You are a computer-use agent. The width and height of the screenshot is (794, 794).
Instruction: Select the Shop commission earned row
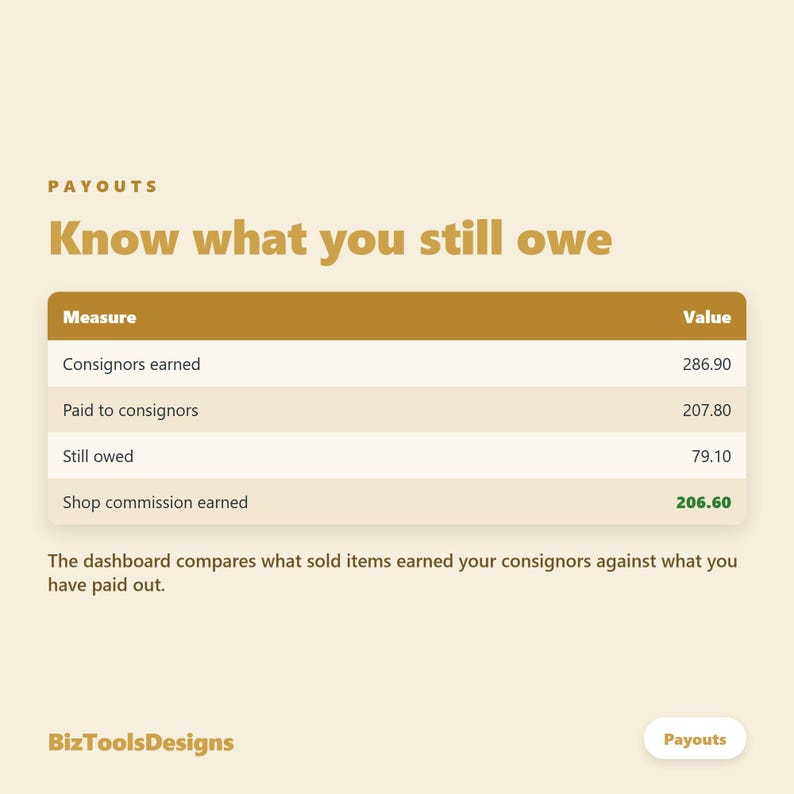(397, 501)
